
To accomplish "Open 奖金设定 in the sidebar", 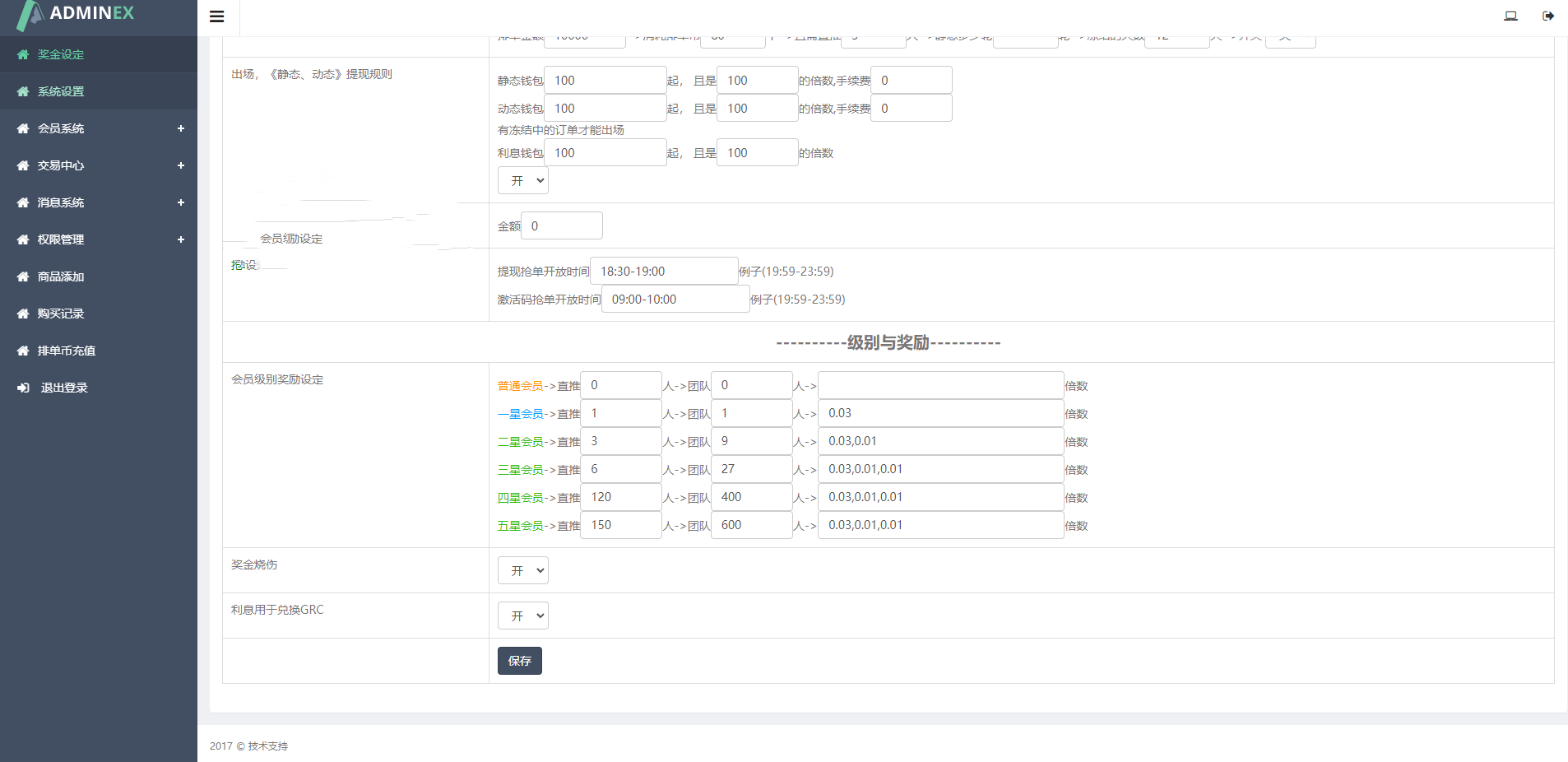I will tap(61, 54).
